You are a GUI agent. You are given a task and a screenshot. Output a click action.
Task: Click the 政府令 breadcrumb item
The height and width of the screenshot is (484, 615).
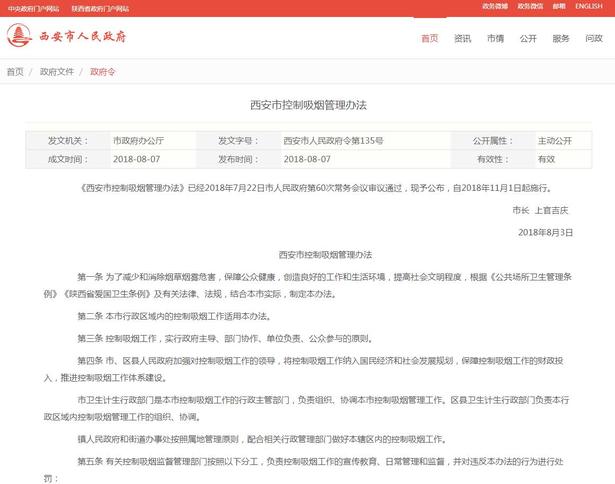103,72
